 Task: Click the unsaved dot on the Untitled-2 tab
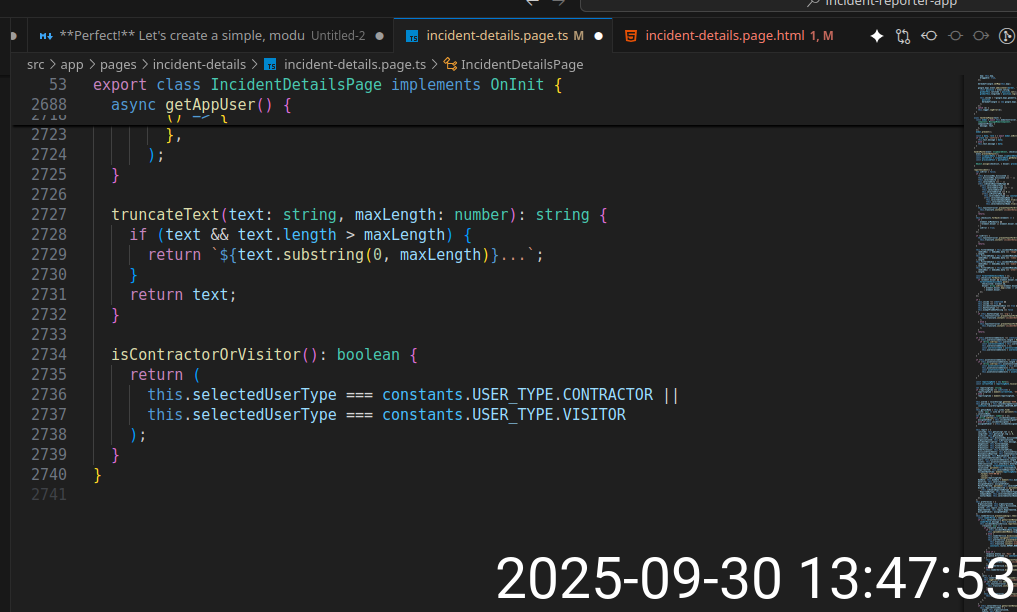tap(379, 36)
